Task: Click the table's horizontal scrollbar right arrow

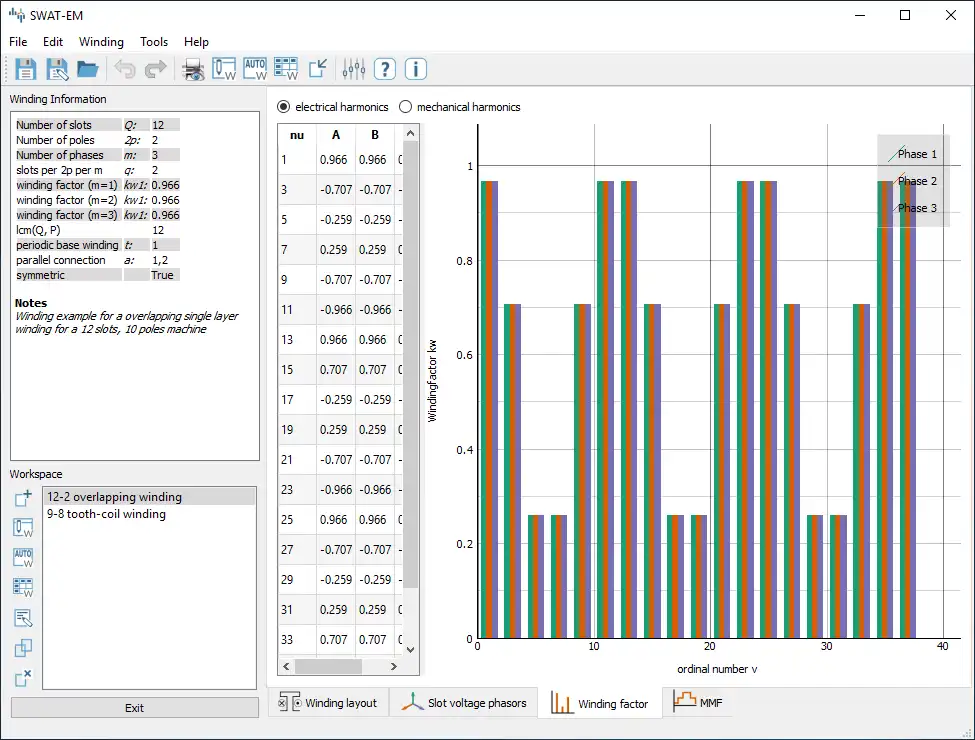Action: pyautogui.click(x=396, y=667)
